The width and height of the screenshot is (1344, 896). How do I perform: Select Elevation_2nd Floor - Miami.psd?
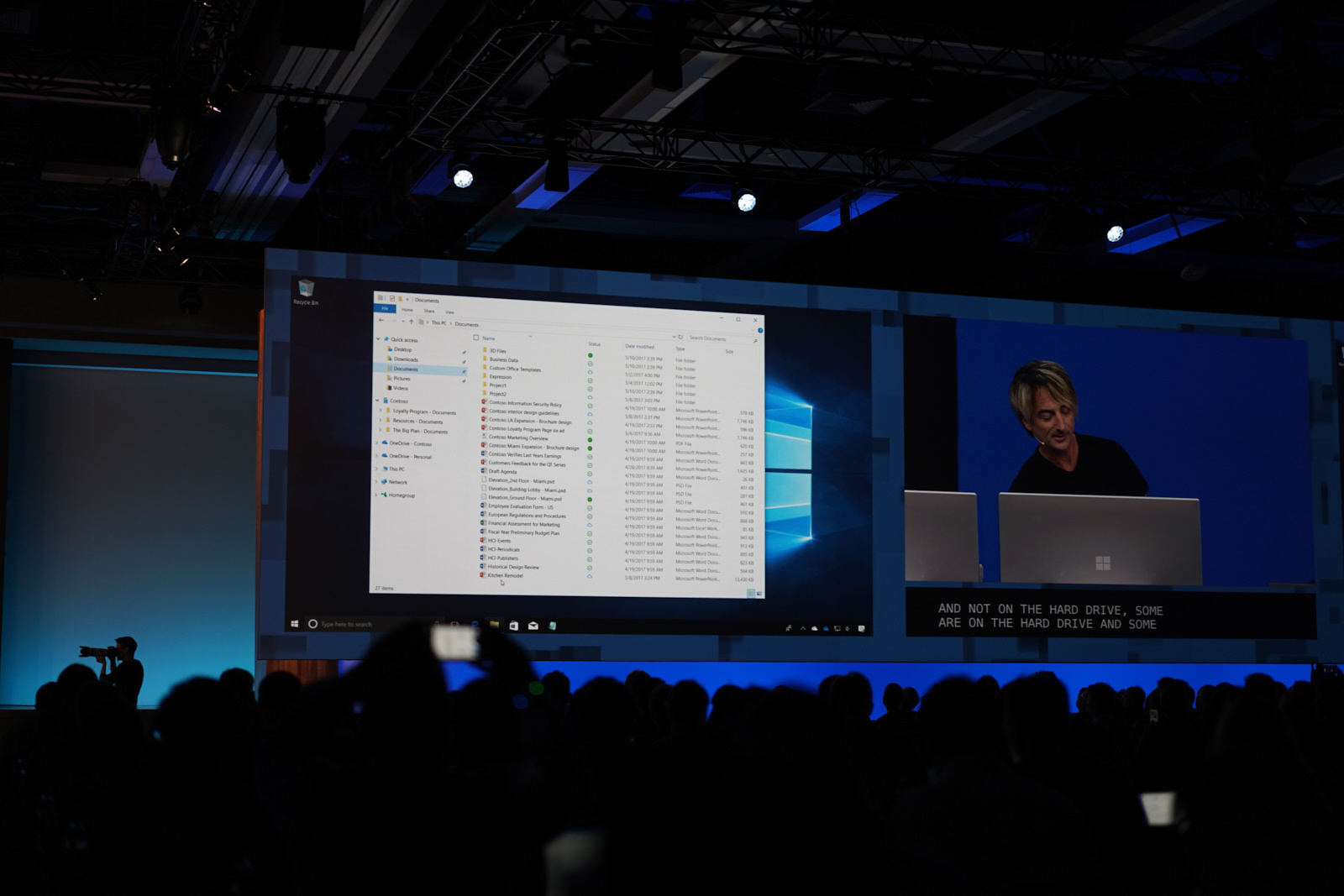[x=522, y=480]
